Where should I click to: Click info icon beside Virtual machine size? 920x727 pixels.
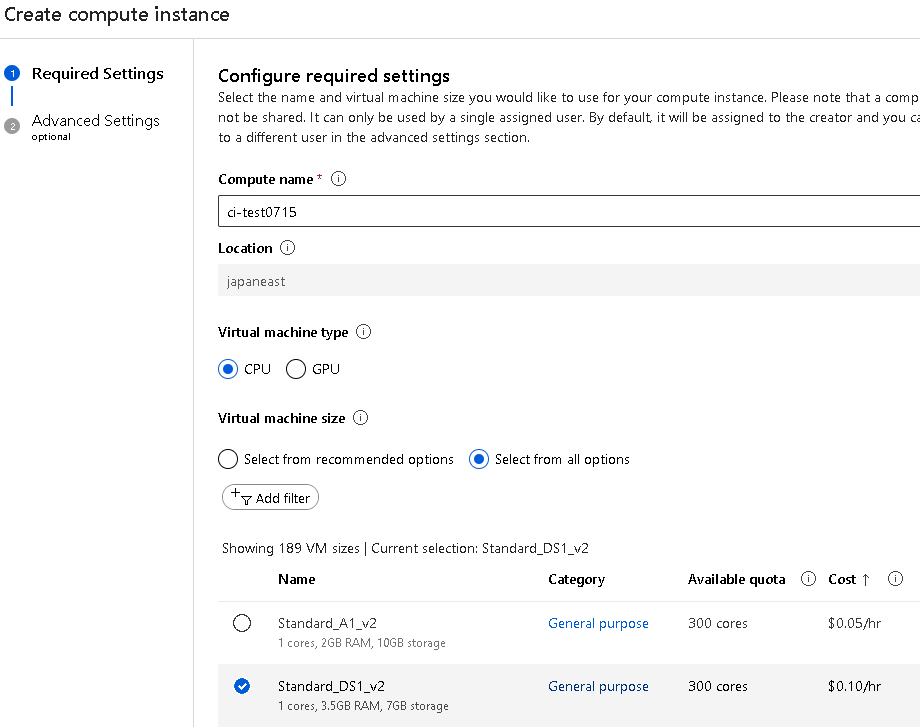coord(361,418)
